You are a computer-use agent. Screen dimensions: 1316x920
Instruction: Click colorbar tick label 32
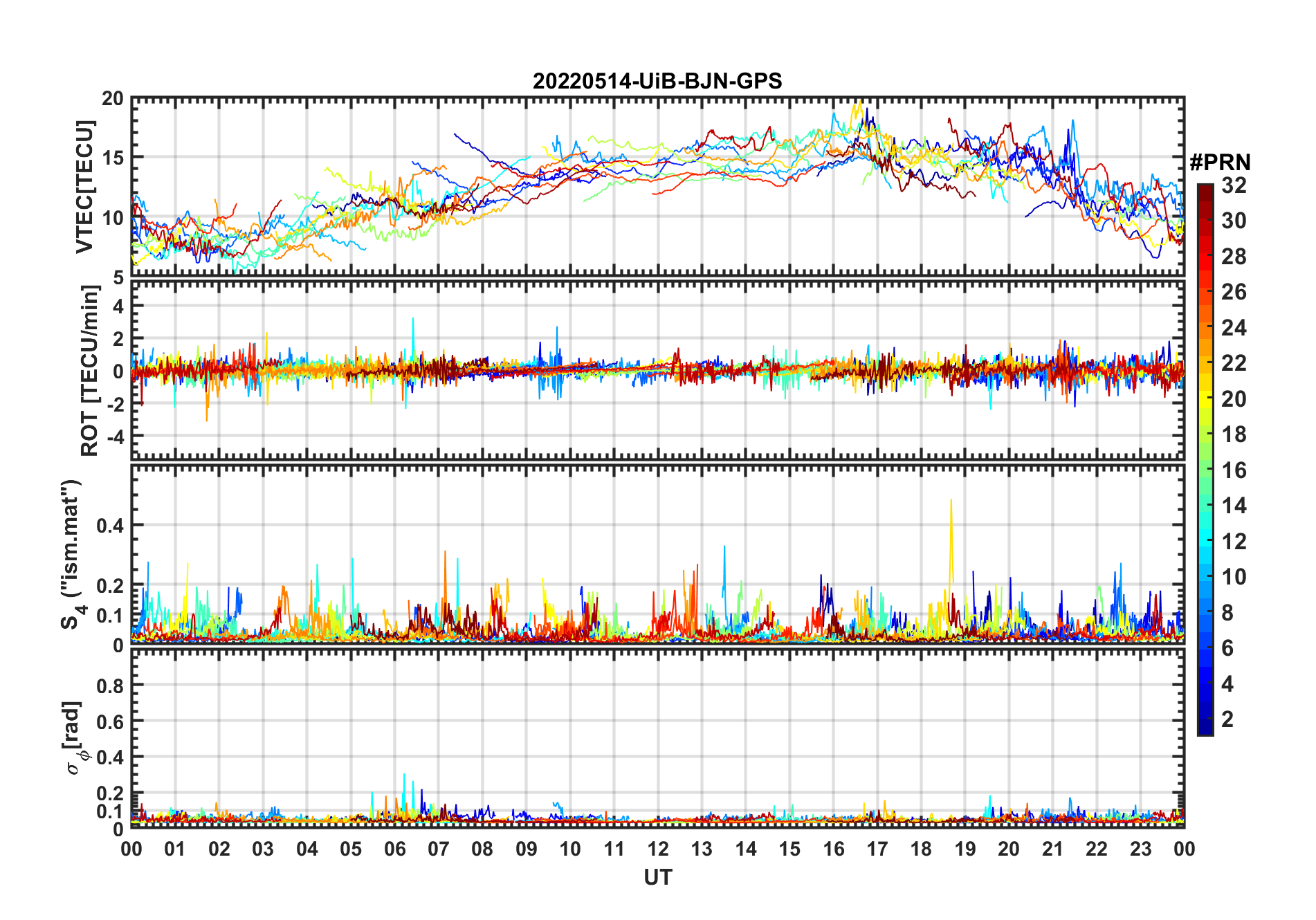click(1234, 185)
